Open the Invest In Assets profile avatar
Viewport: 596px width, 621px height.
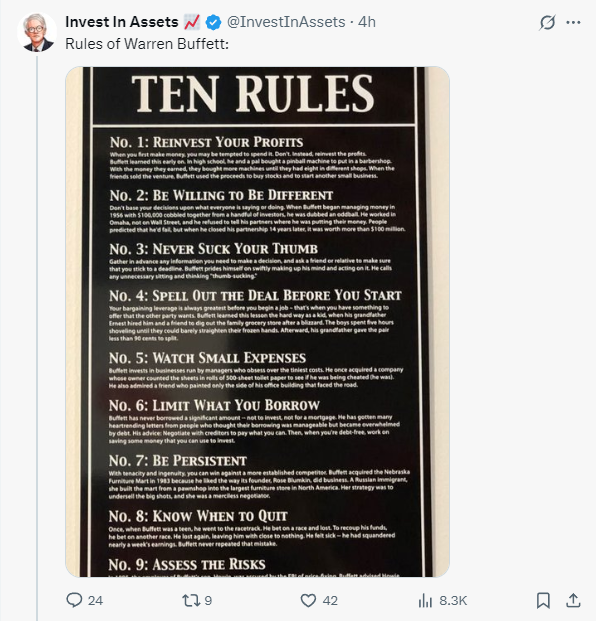[37, 32]
